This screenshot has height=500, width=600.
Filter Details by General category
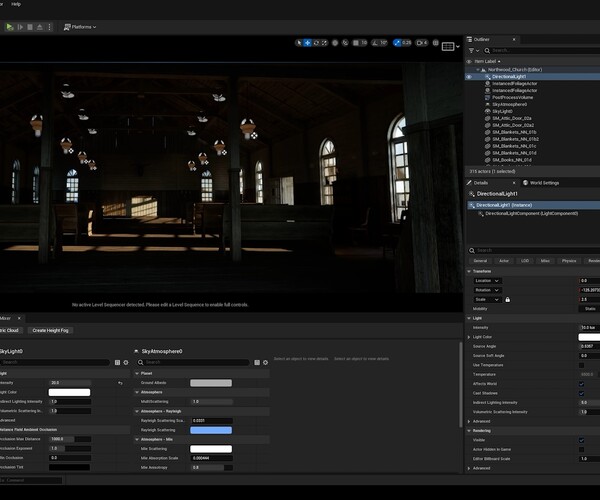[x=480, y=261]
